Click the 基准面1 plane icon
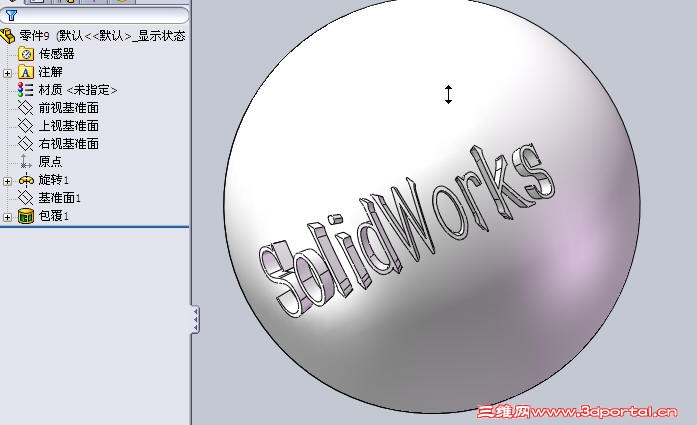This screenshot has width=697, height=425. (25, 198)
